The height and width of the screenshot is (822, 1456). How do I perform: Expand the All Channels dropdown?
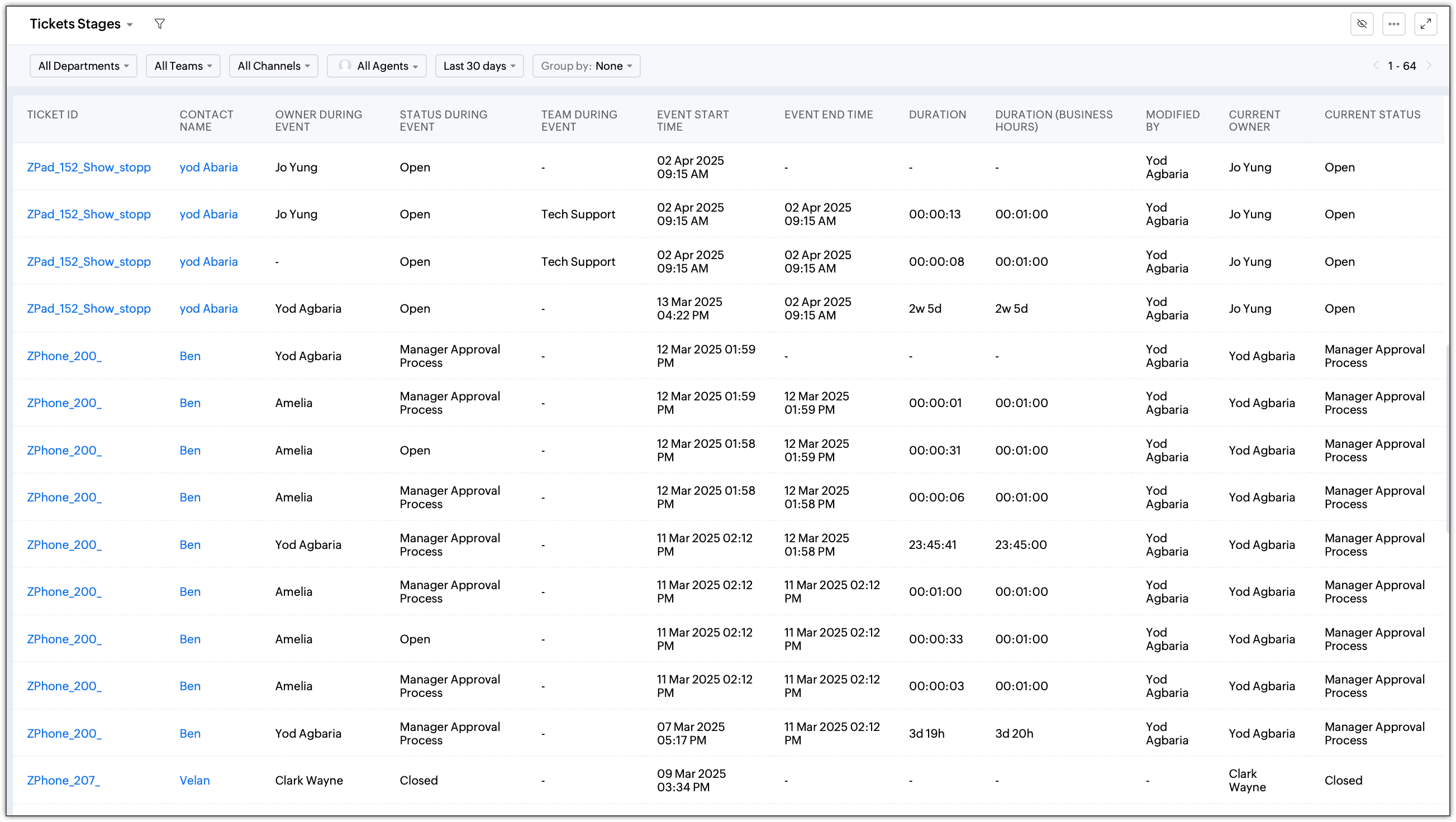[x=273, y=66]
